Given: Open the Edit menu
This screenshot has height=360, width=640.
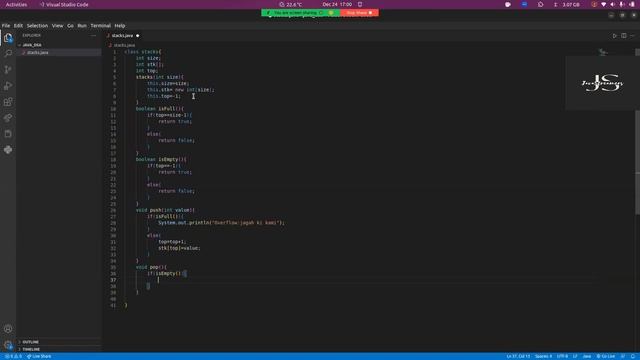Looking at the screenshot, I should 18,26.
